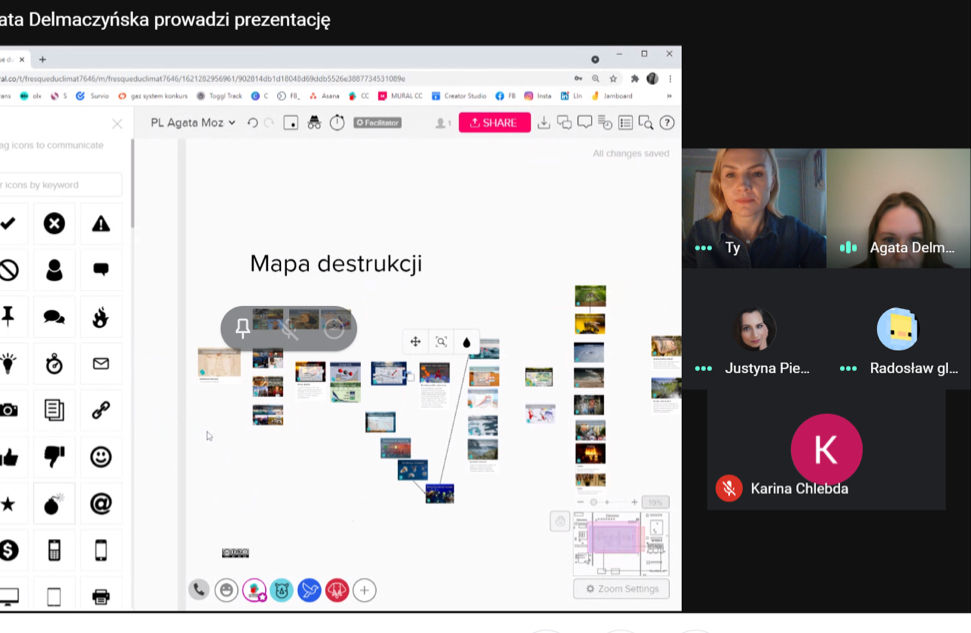
Task: Focus the icons keyword search field
Action: pyautogui.click(x=61, y=185)
